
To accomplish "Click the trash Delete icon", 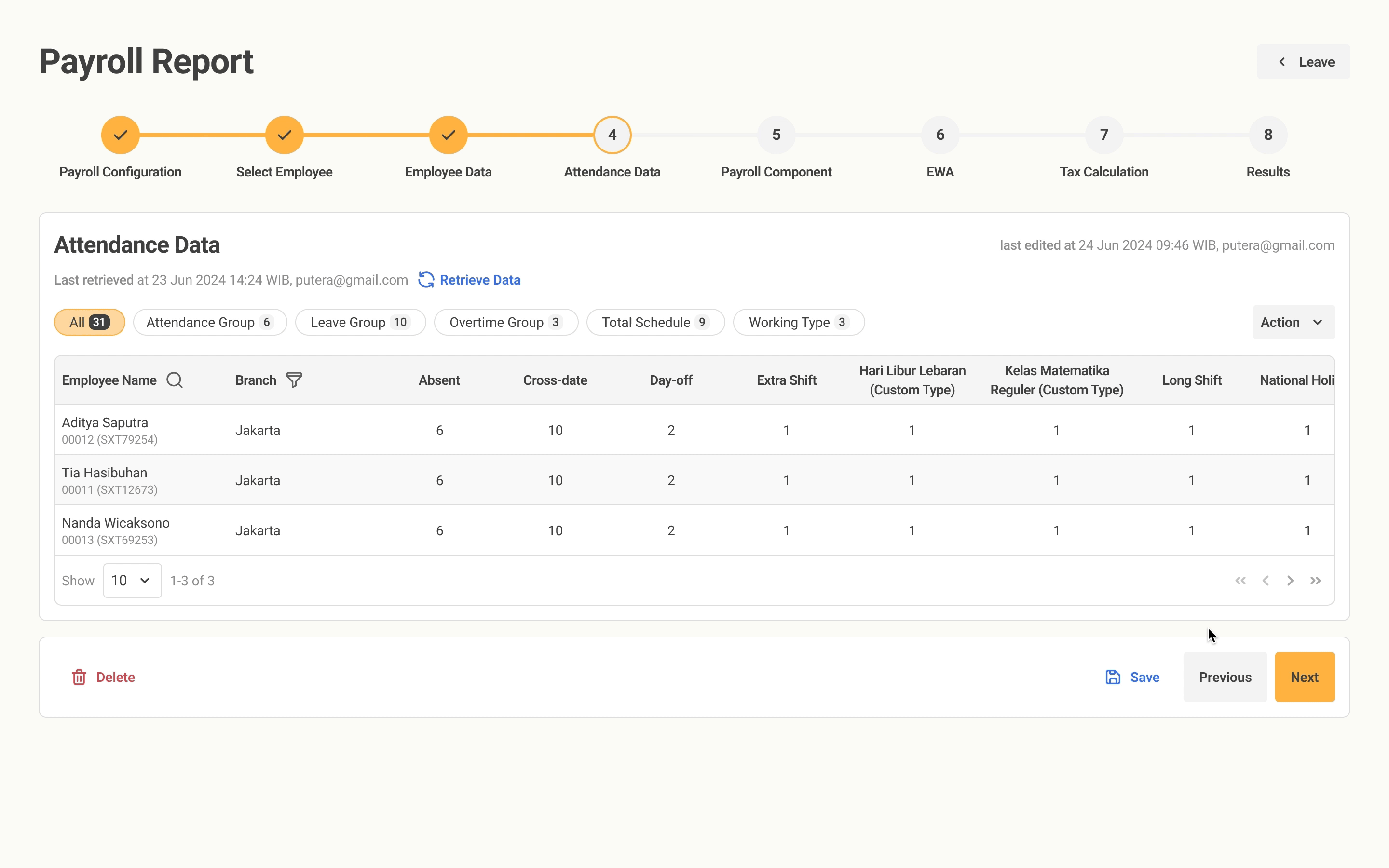I will [x=79, y=677].
